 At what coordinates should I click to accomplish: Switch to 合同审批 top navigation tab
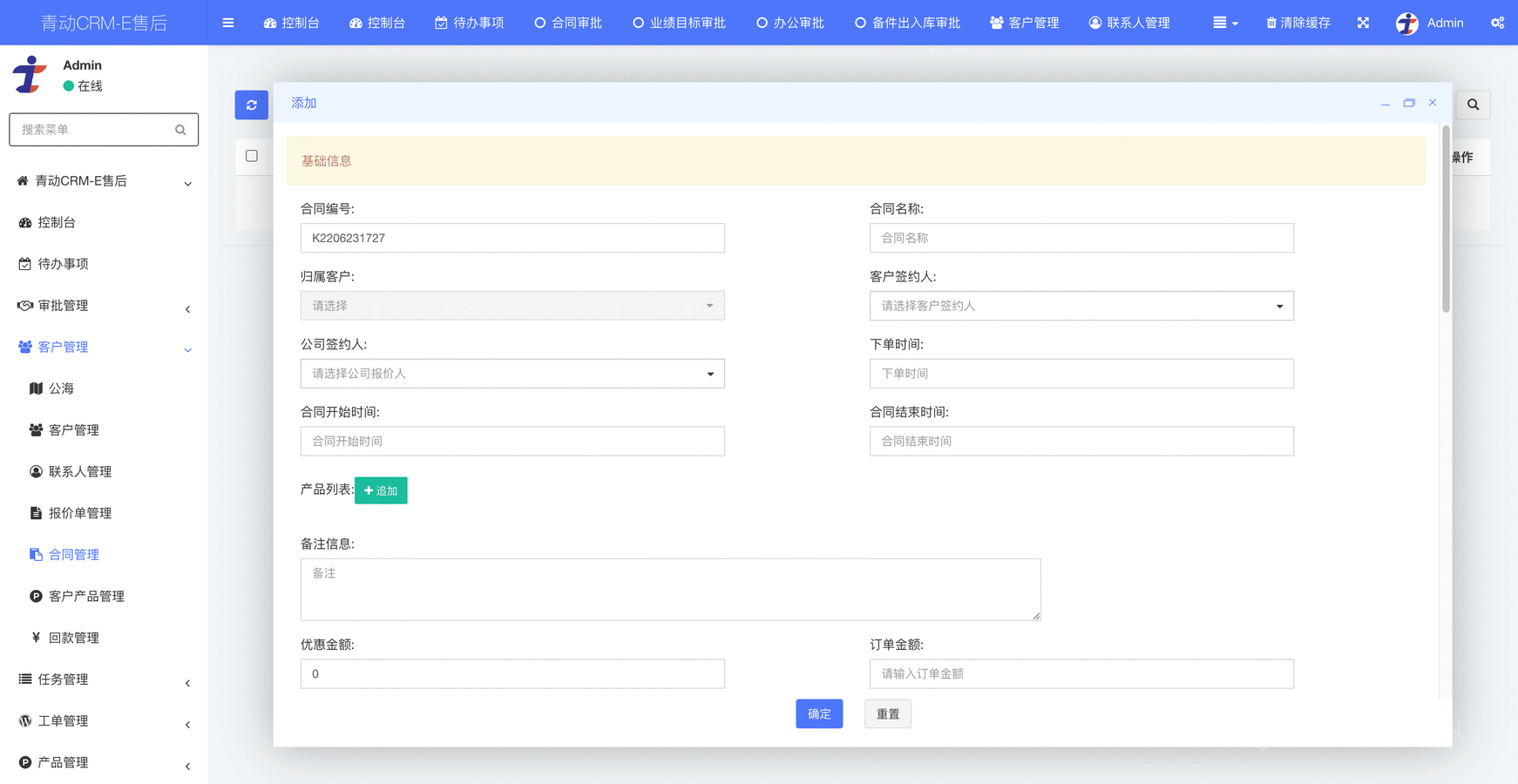568,23
